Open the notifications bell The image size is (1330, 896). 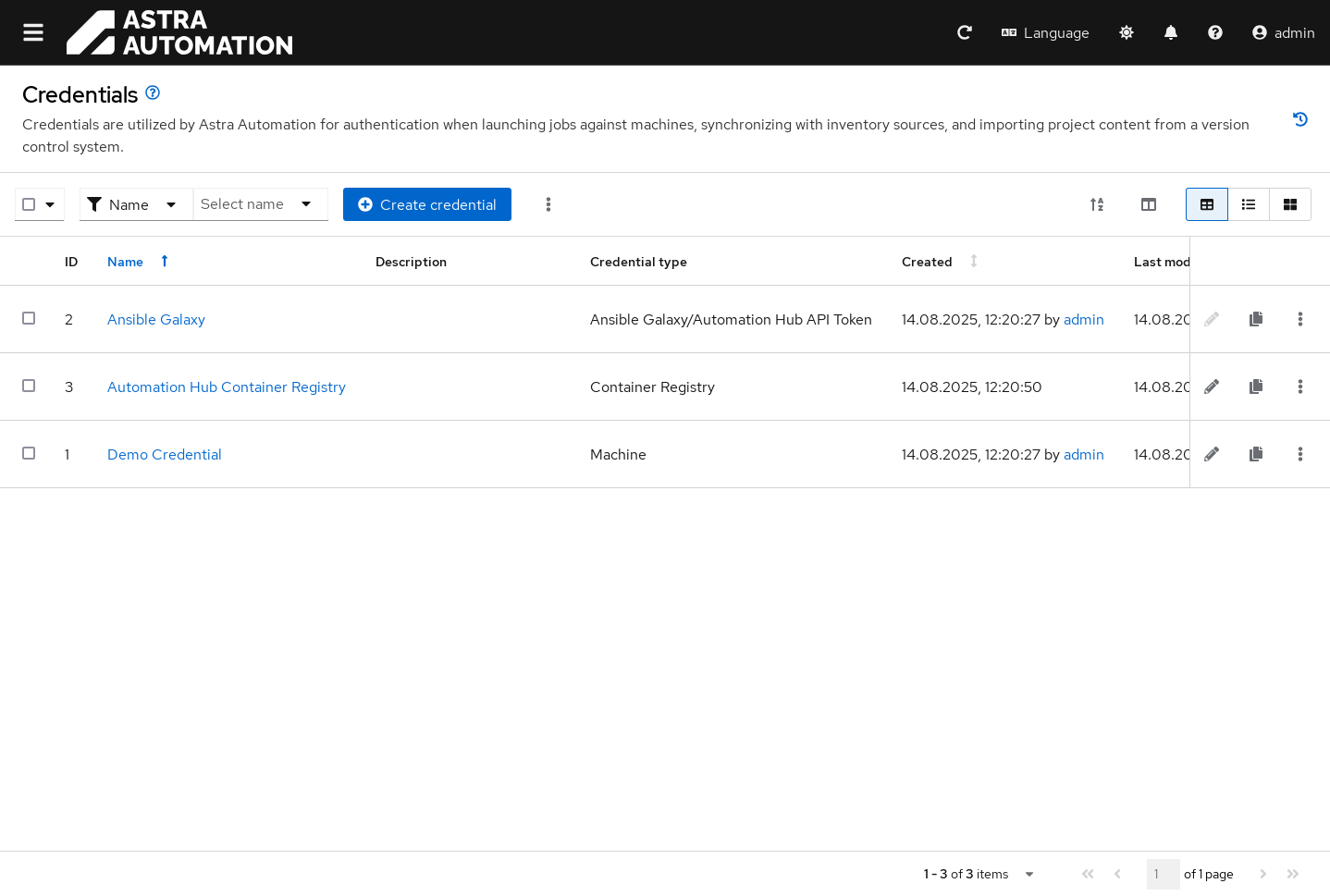1170,32
